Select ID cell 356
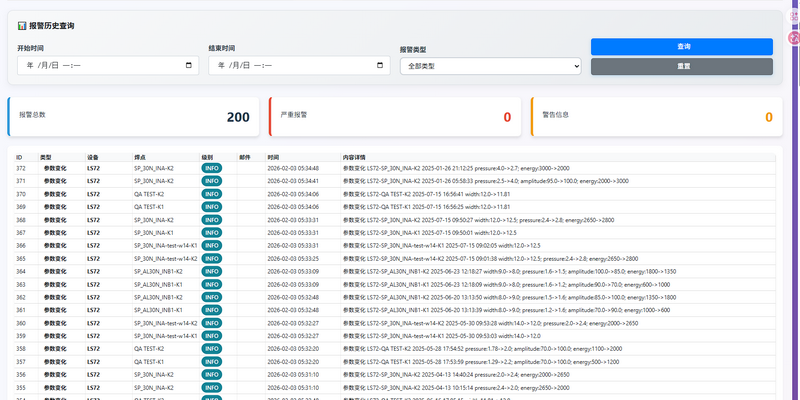 pyautogui.click(x=20, y=375)
